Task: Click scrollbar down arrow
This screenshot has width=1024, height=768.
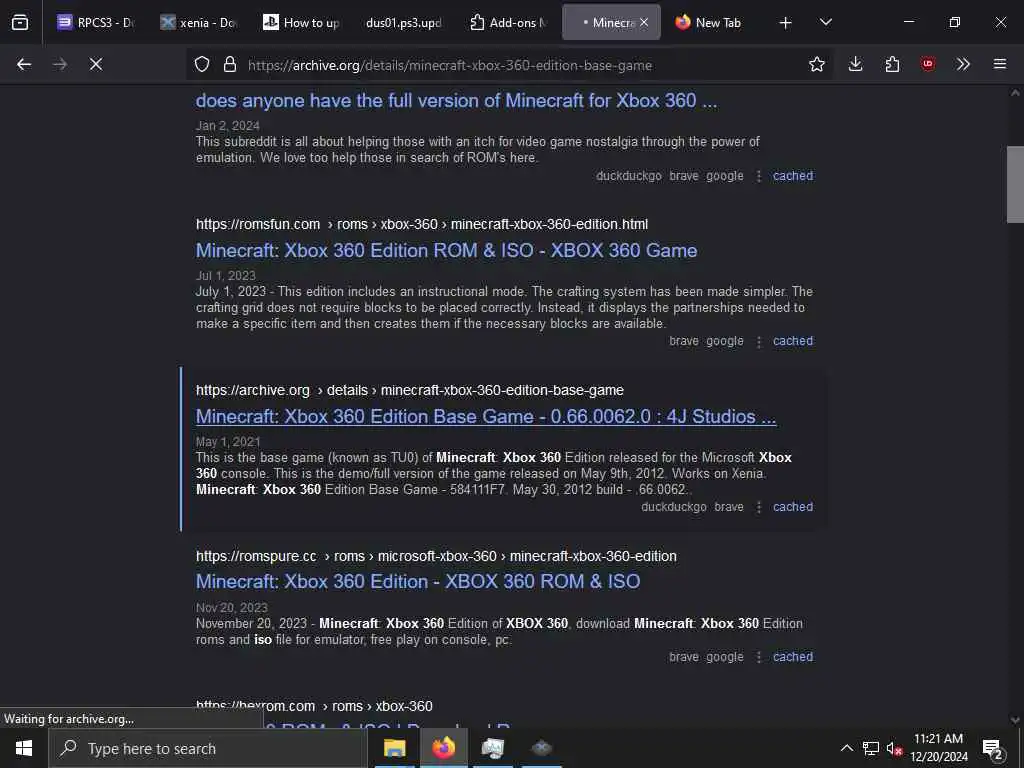Action: pos(1015,720)
